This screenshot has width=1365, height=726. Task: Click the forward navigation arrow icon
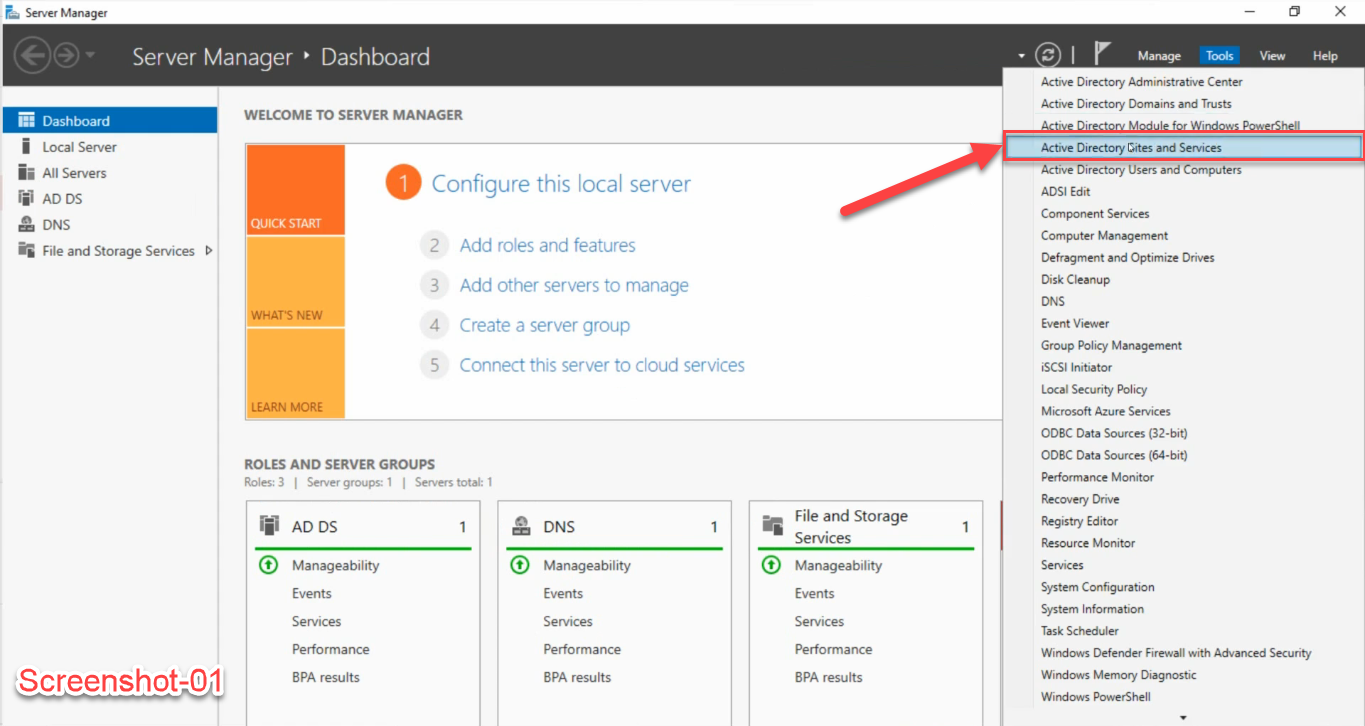[x=66, y=55]
